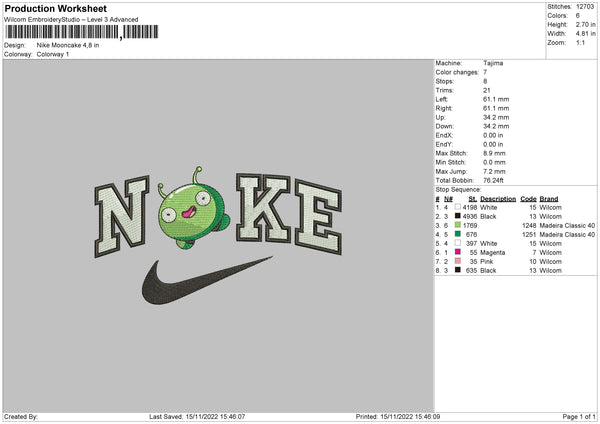
Task: Click the Created By footer label
Action: tap(21, 416)
